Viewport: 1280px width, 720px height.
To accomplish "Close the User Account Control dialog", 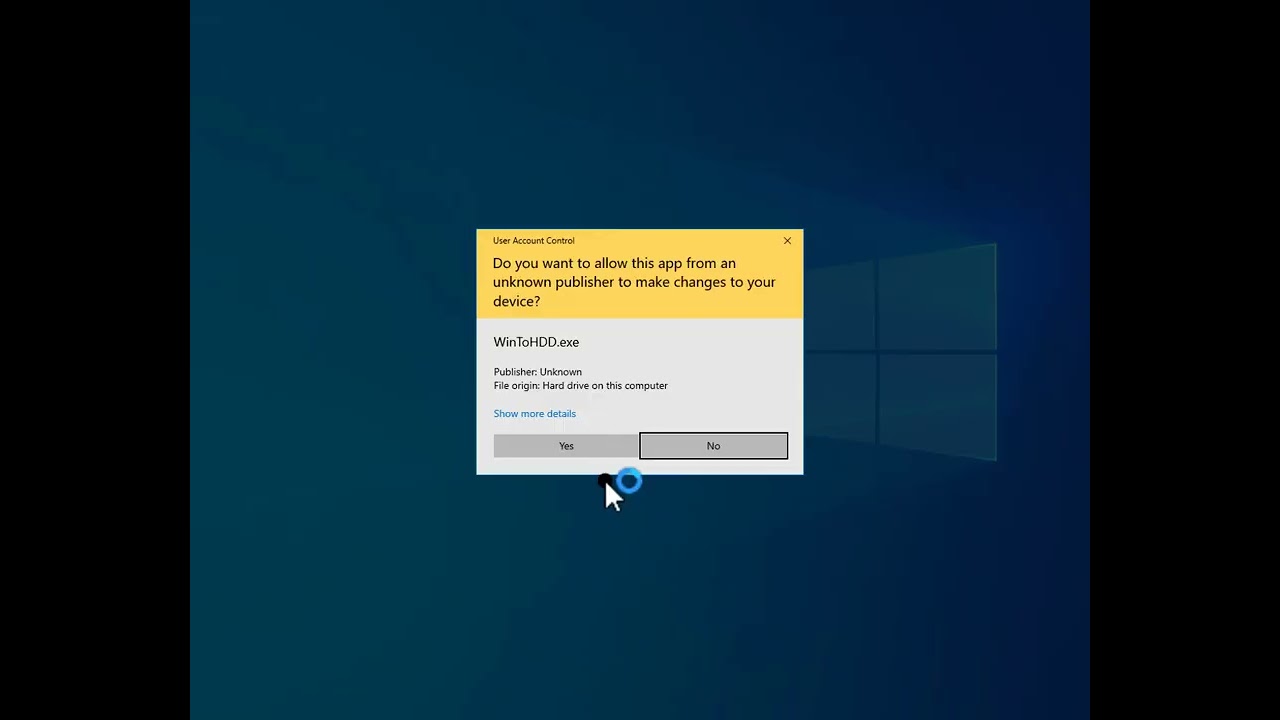I will click(x=787, y=241).
